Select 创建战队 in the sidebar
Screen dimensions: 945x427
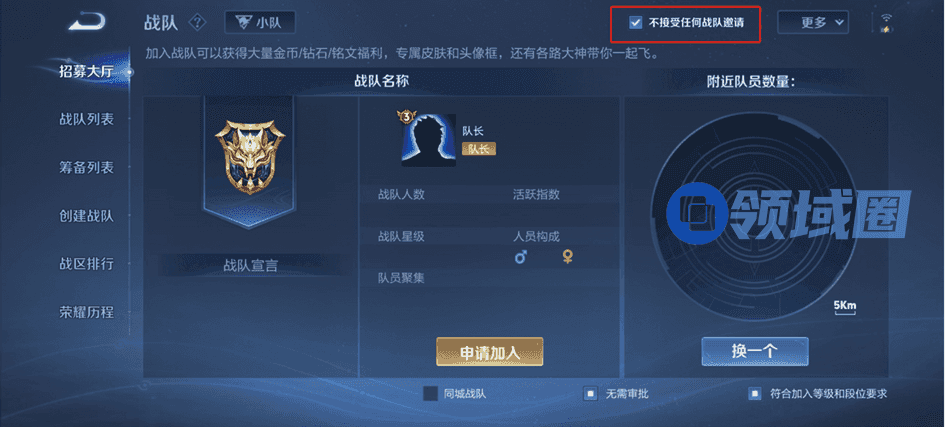click(86, 216)
